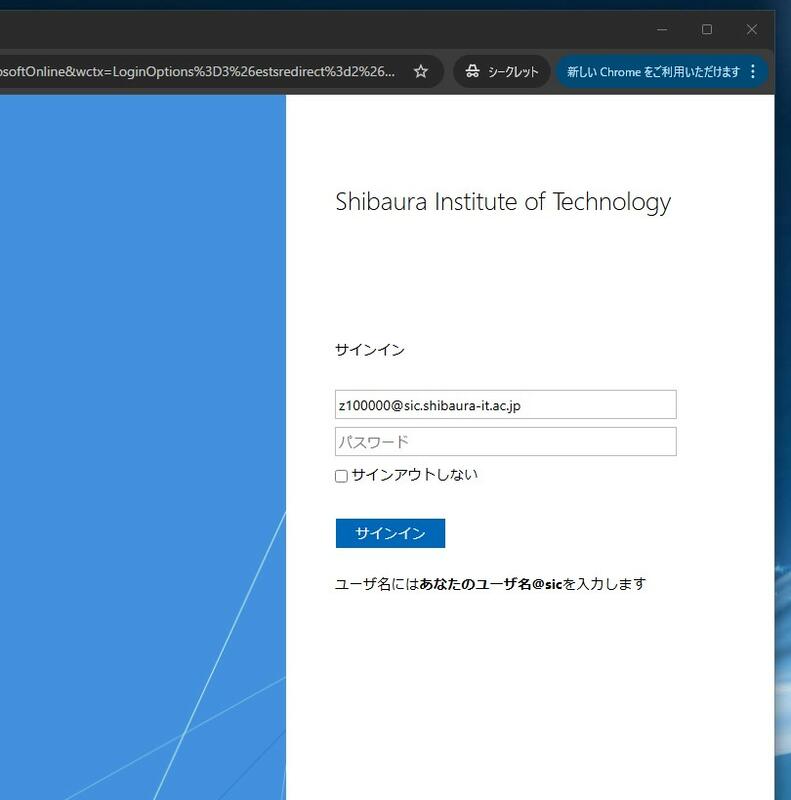Click the サインアウトしない label text
The height and width of the screenshot is (800, 791).
tap(414, 475)
